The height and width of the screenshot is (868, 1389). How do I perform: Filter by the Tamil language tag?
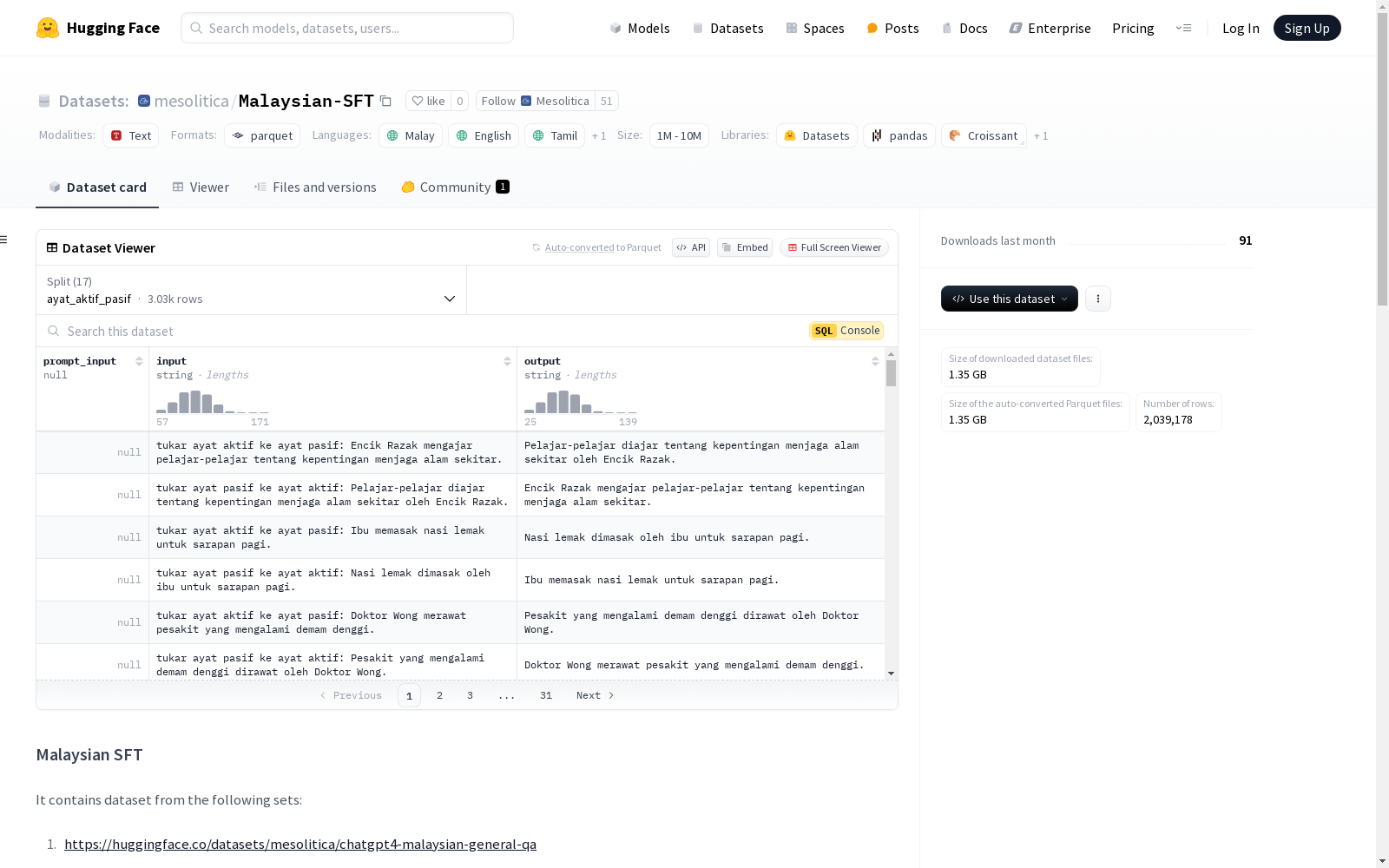(555, 135)
